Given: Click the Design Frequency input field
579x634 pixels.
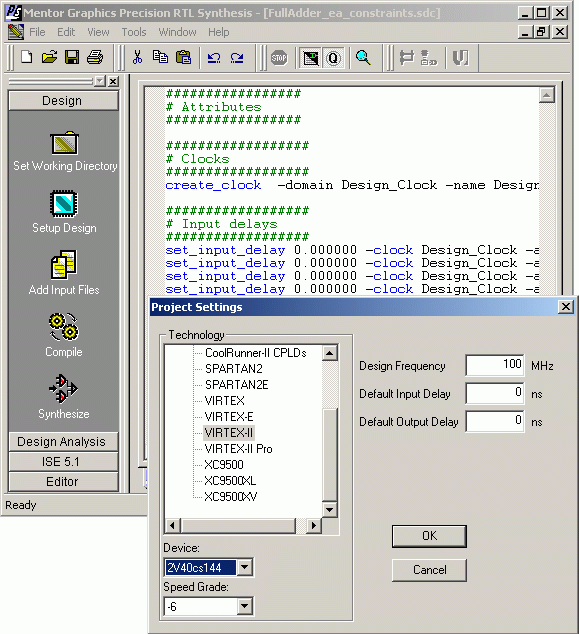Looking at the screenshot, I should (495, 365).
